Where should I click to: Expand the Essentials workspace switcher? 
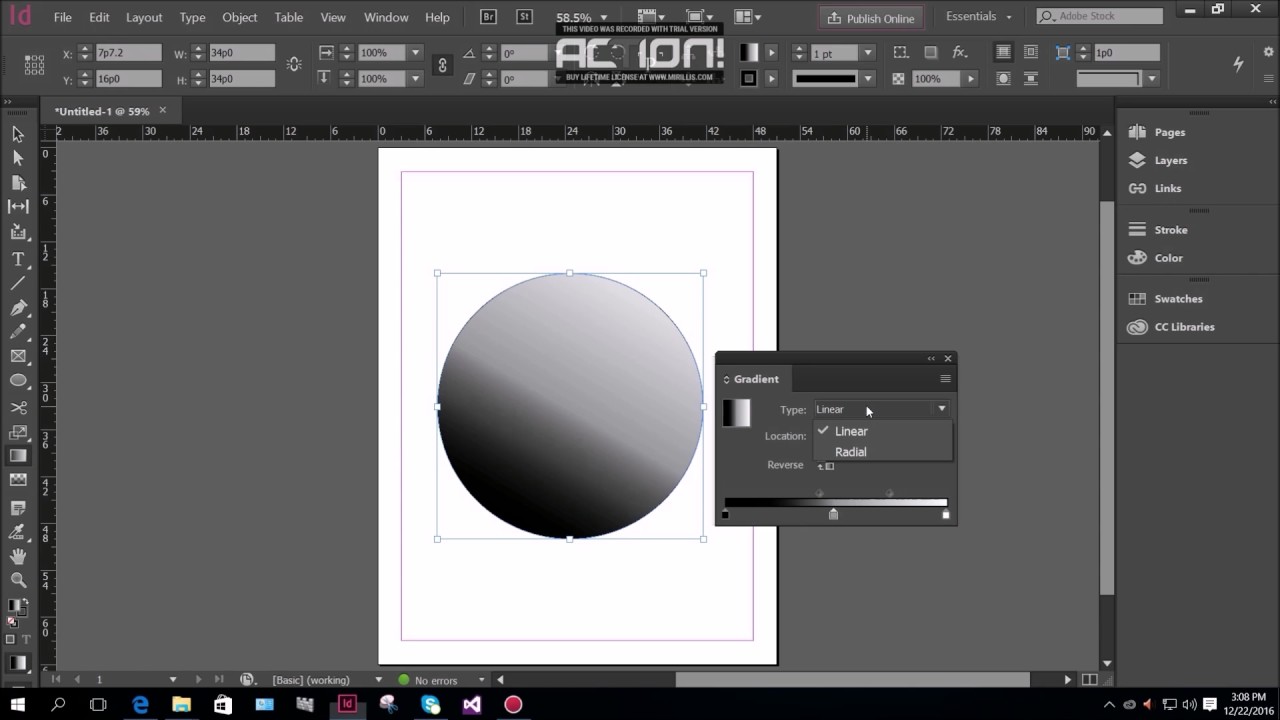979,17
